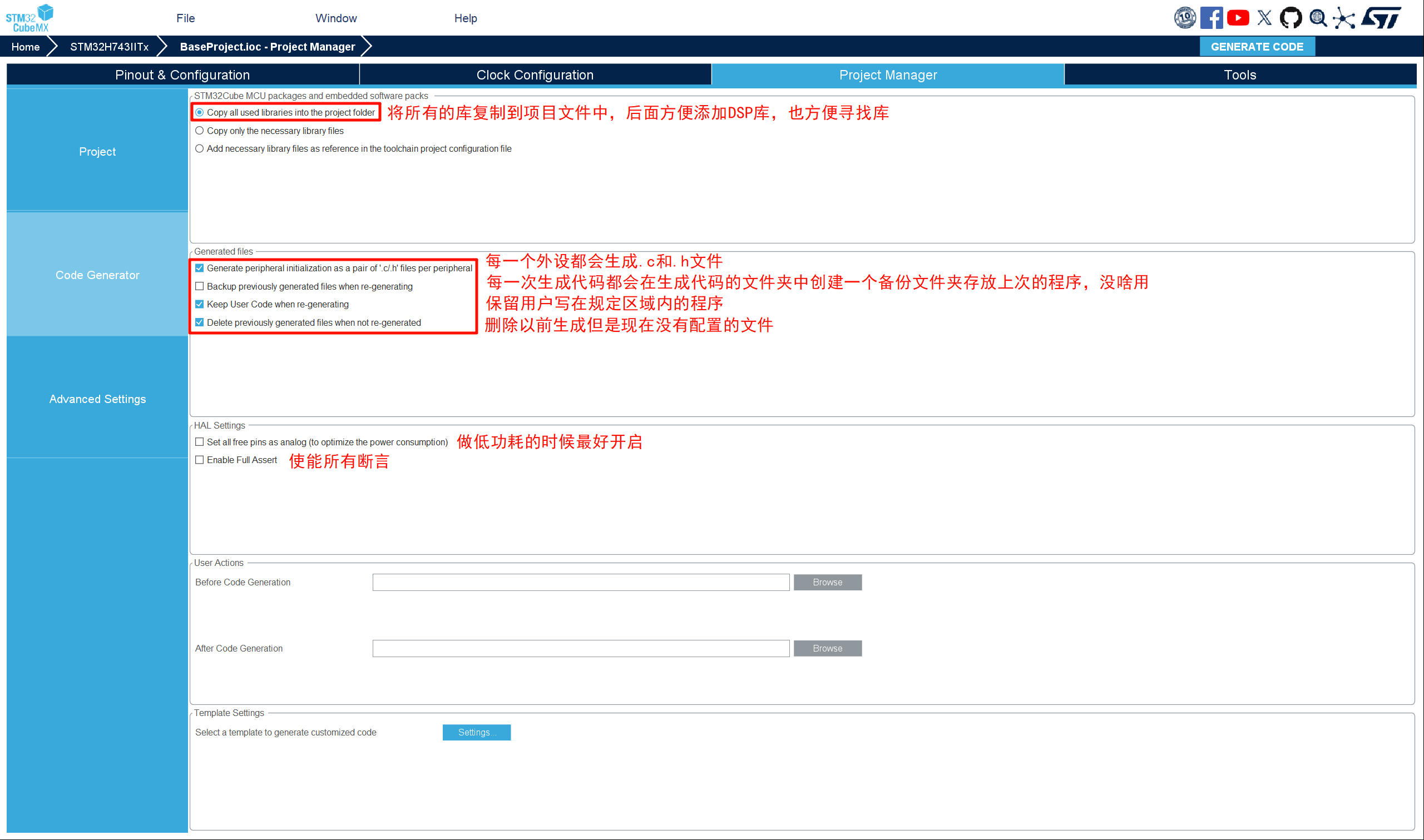Switch to Clock Configuration tab
The height and width of the screenshot is (840, 1424).
[x=535, y=74]
